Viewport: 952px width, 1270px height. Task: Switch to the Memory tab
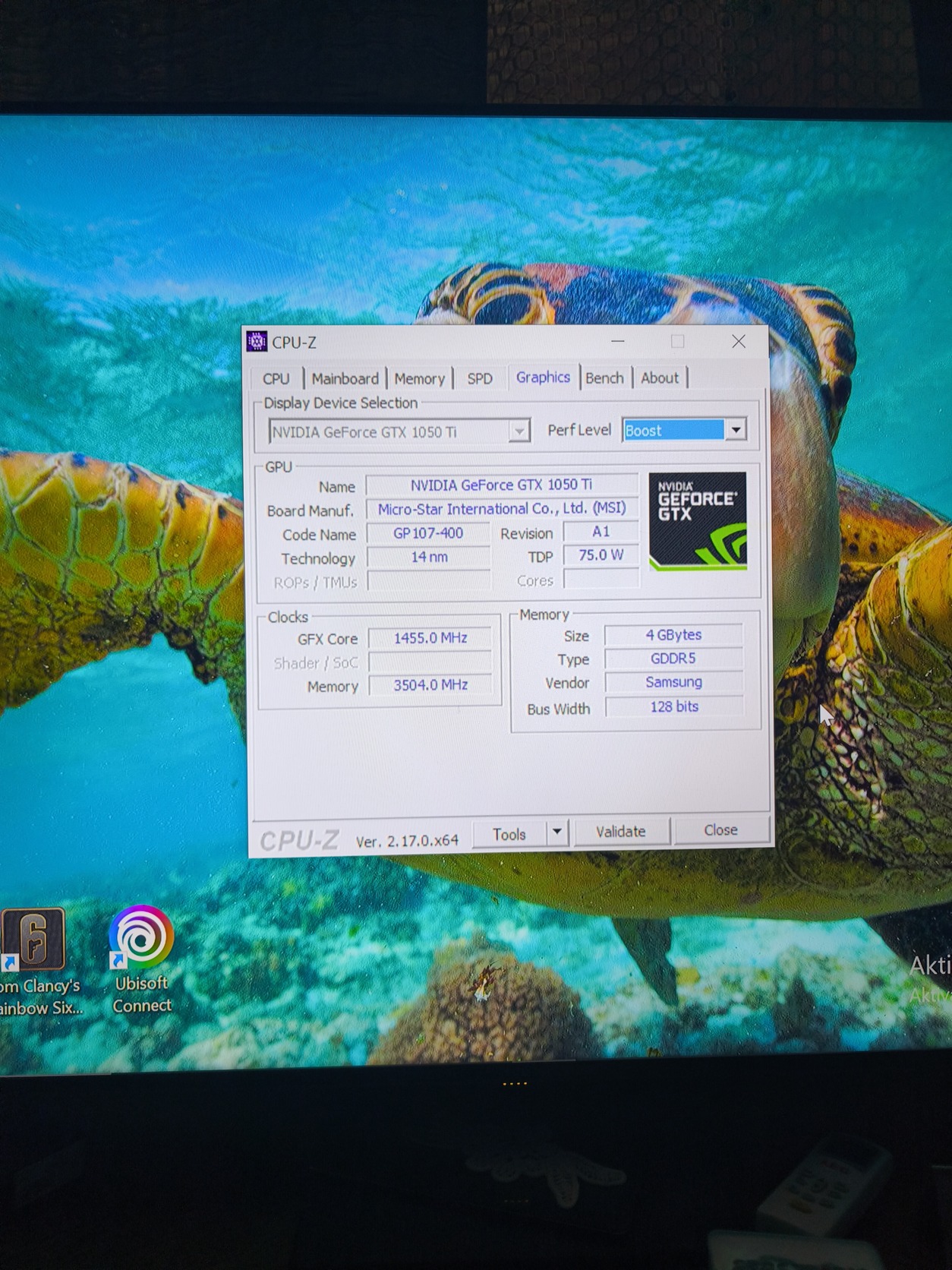pos(419,378)
